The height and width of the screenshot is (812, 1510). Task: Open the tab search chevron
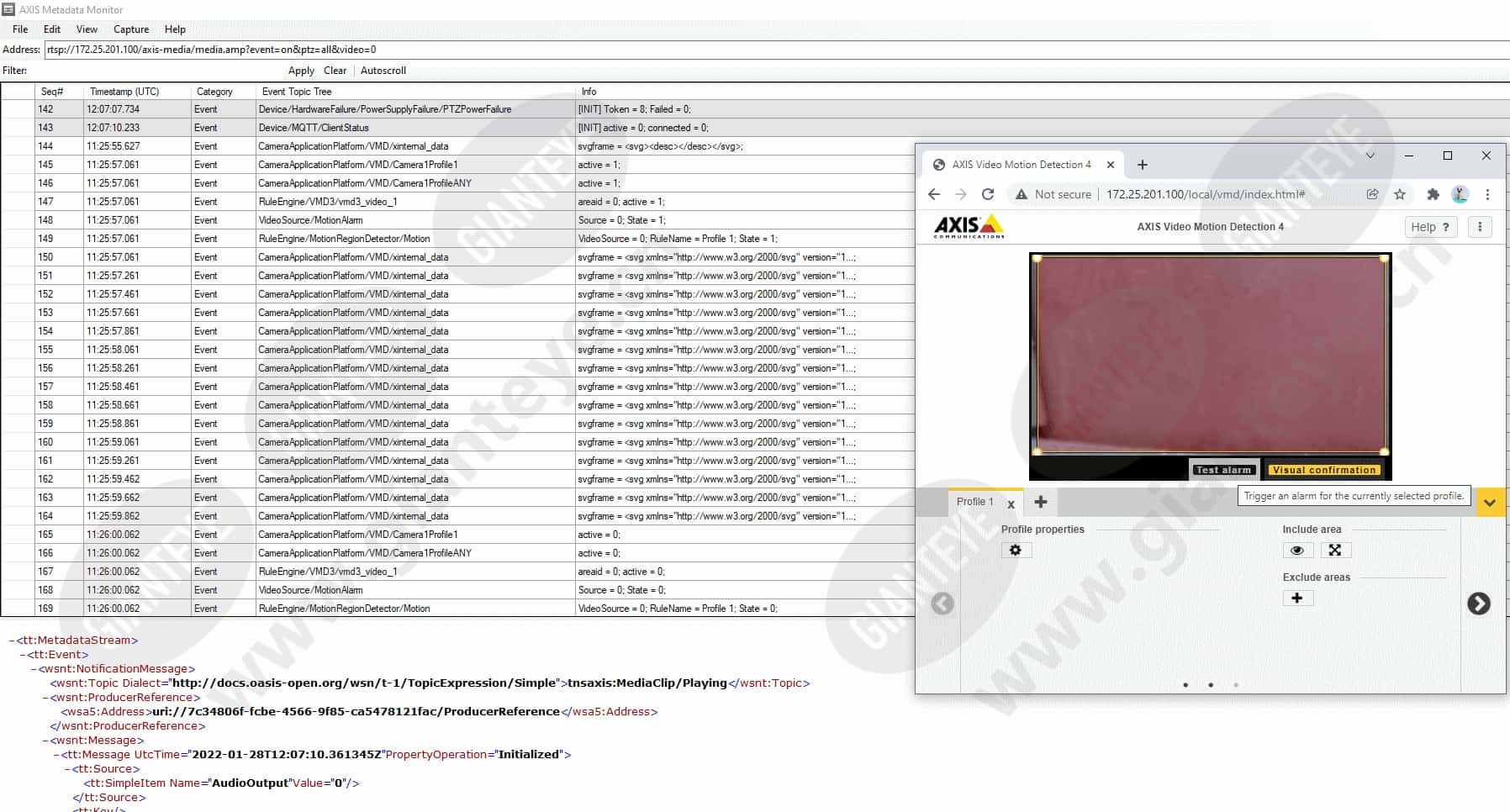point(1370,156)
